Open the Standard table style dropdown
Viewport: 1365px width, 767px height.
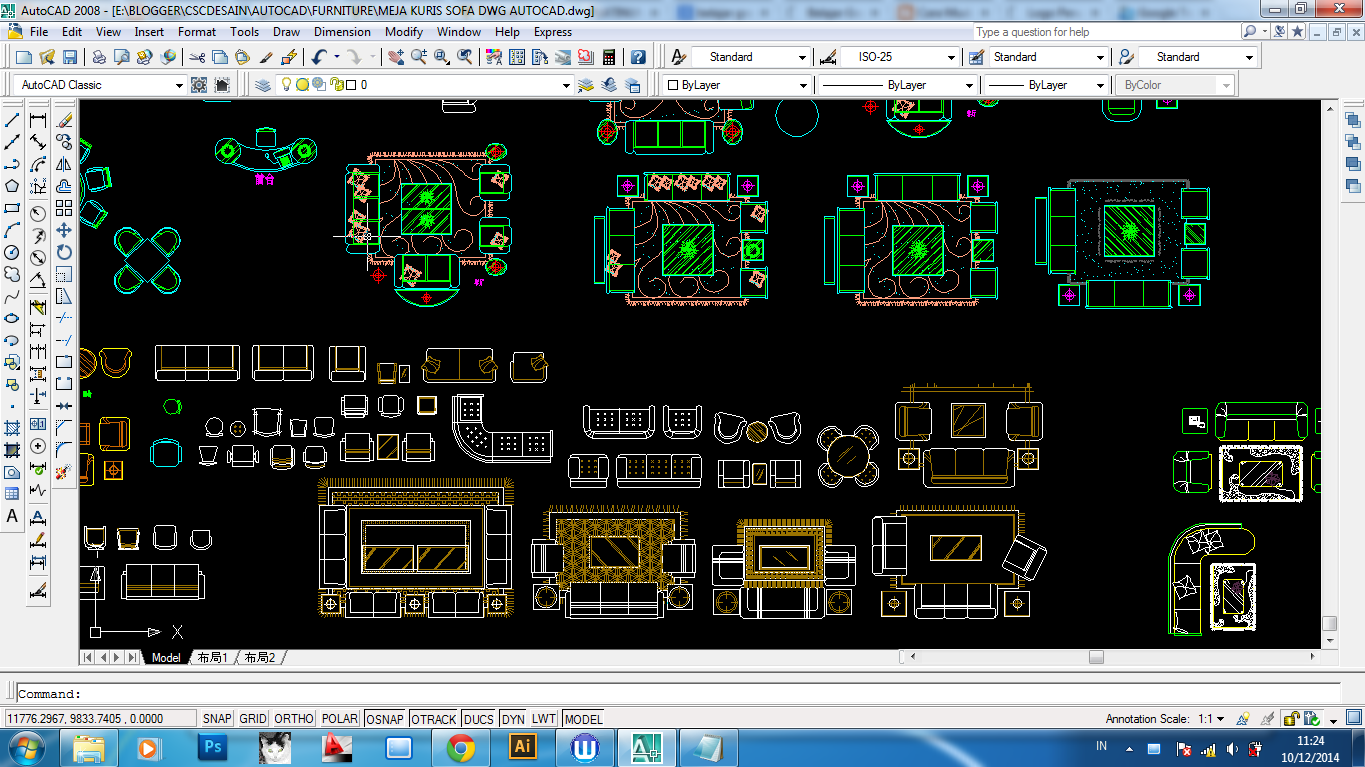pos(1100,57)
